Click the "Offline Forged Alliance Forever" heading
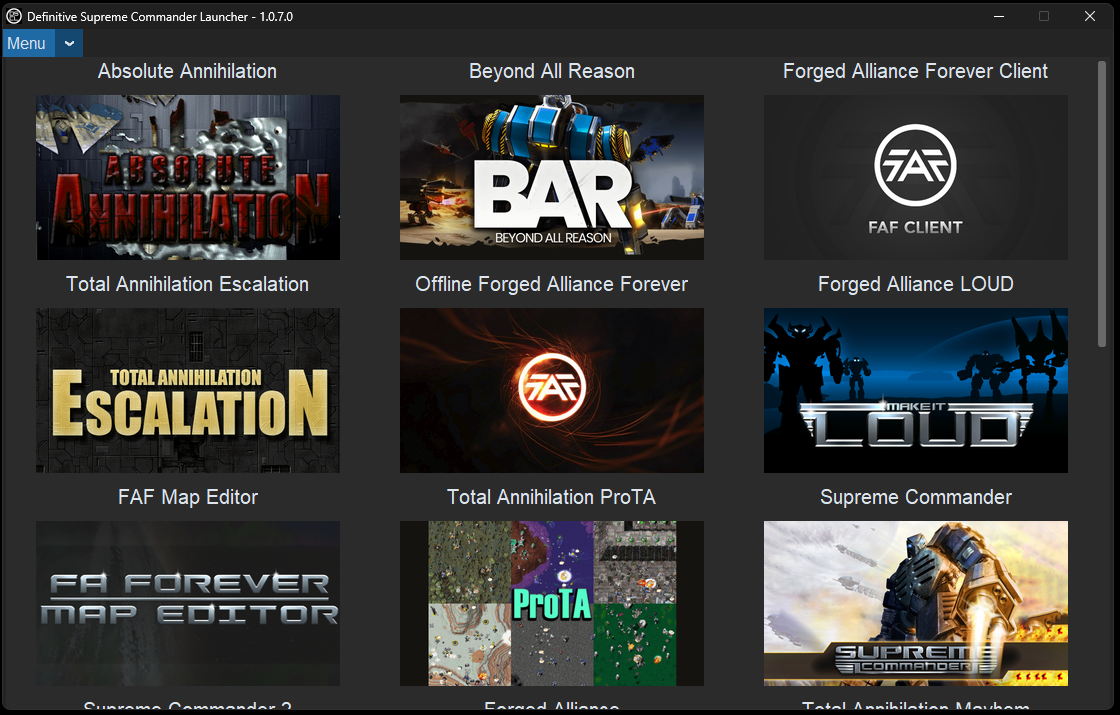Screen dimensions: 1120x715 pyautogui.click(x=551, y=284)
